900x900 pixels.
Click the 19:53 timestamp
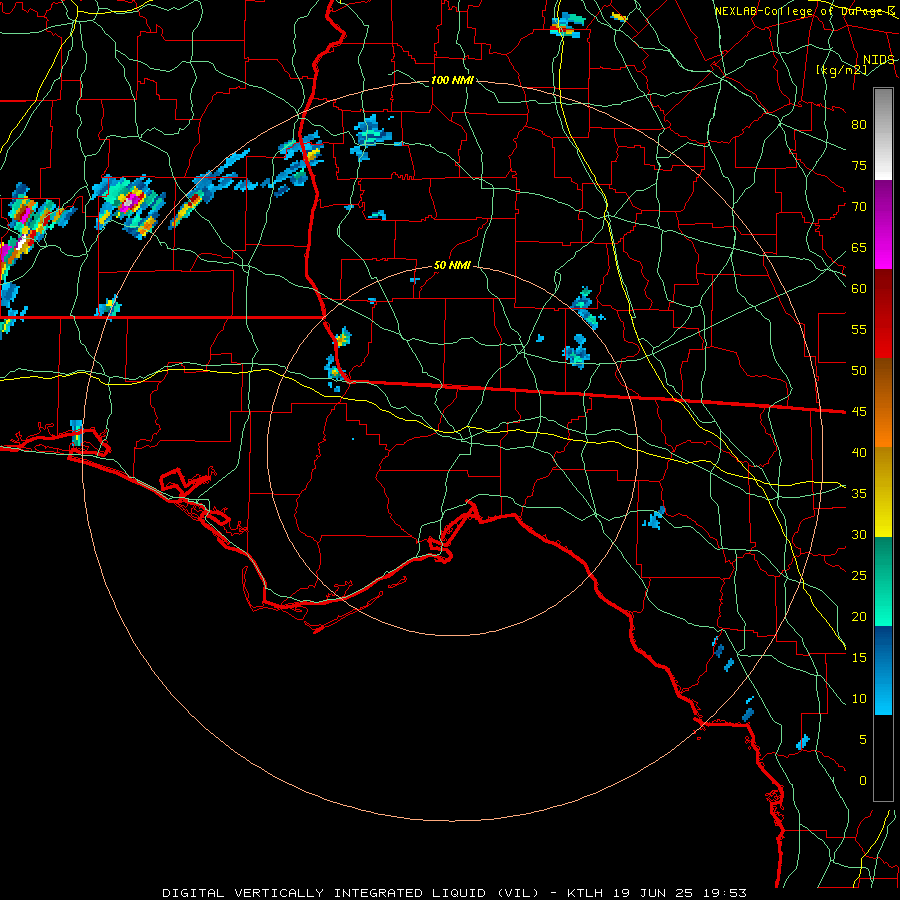[727, 893]
